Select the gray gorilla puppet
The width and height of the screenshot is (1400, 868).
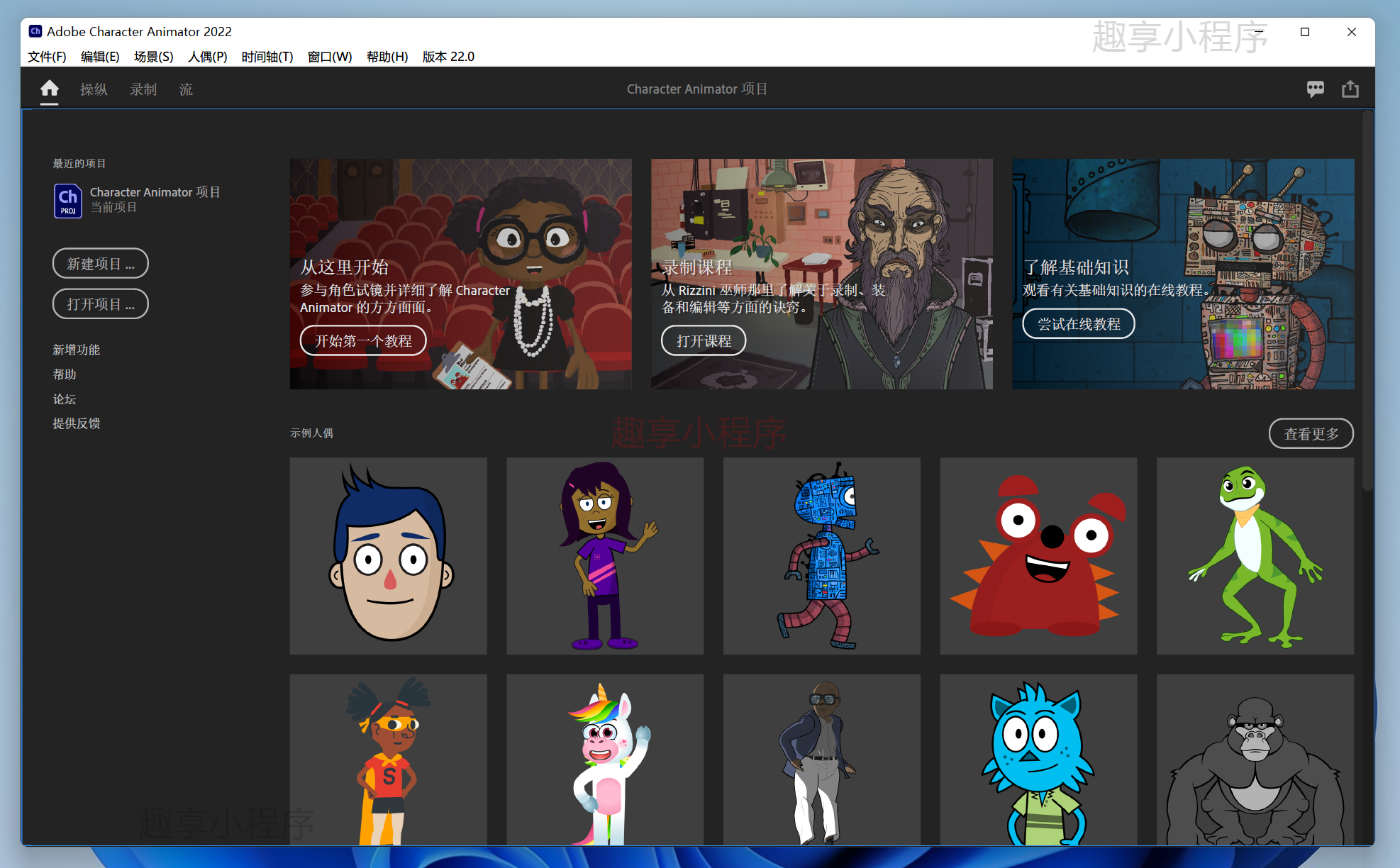pyautogui.click(x=1255, y=759)
